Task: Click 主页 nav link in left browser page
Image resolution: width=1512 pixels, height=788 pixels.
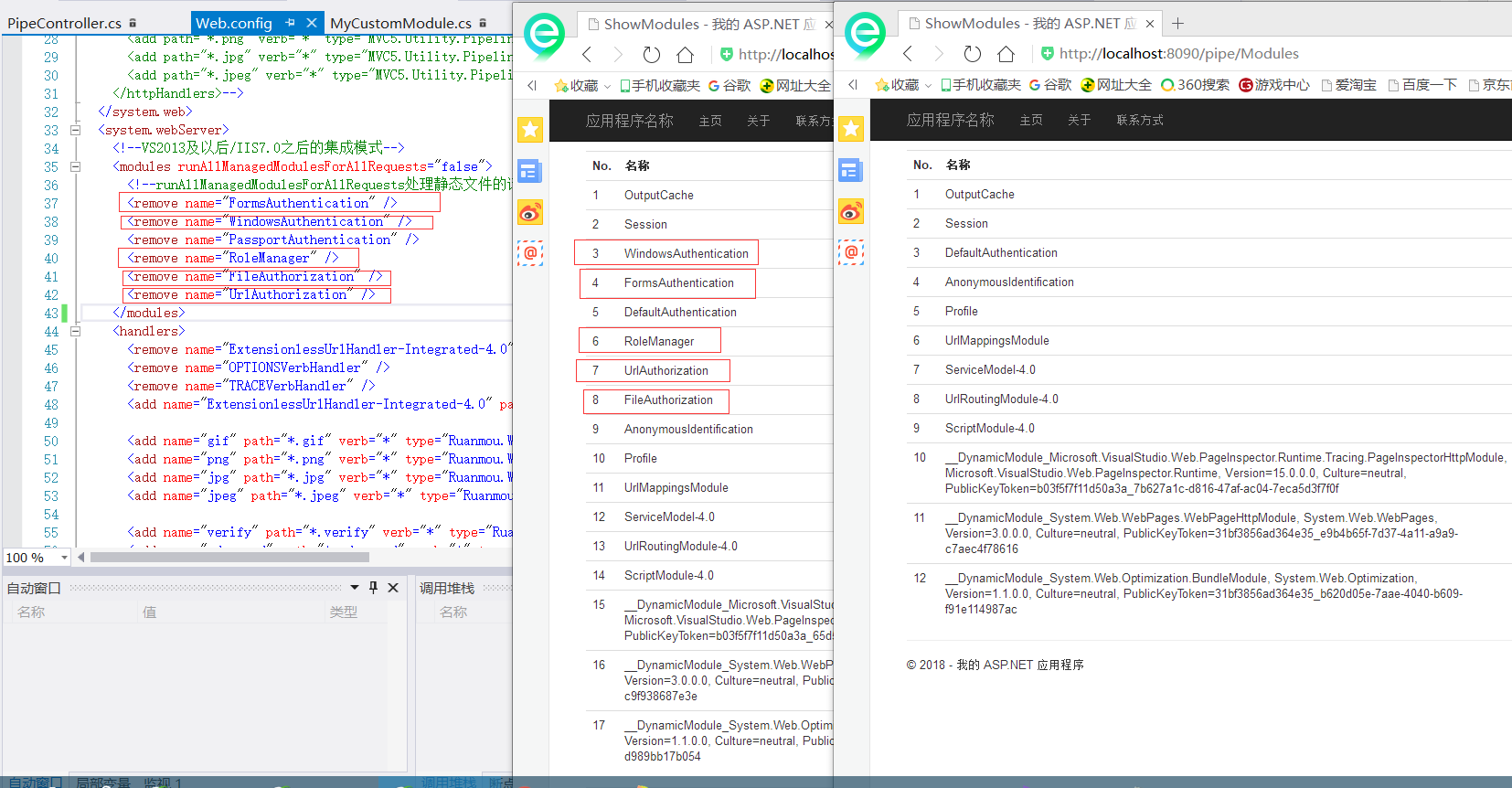Action: pyautogui.click(x=710, y=121)
